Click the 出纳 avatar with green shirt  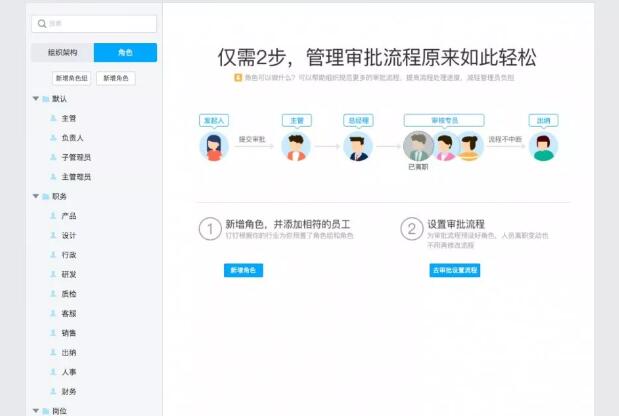543,147
